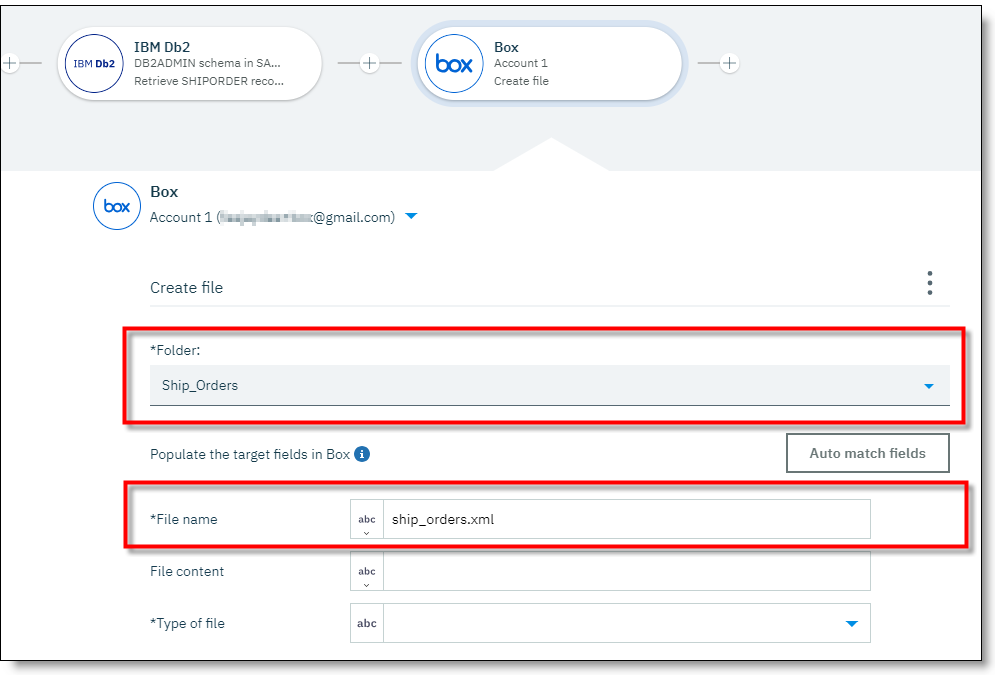This screenshot has height=675, width=995.
Task: Click the box logo inside the Box flow node
Action: coord(453,63)
